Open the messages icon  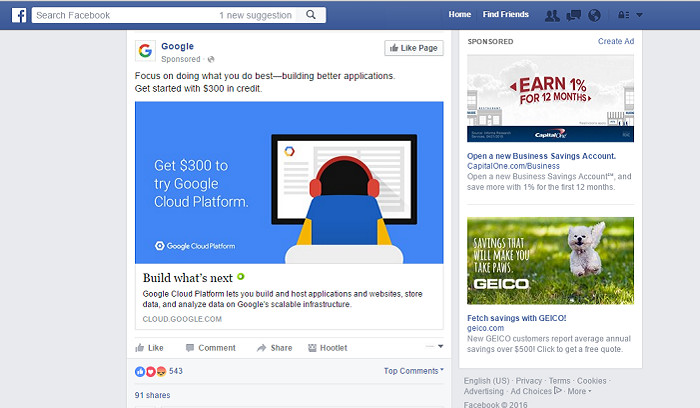point(573,15)
